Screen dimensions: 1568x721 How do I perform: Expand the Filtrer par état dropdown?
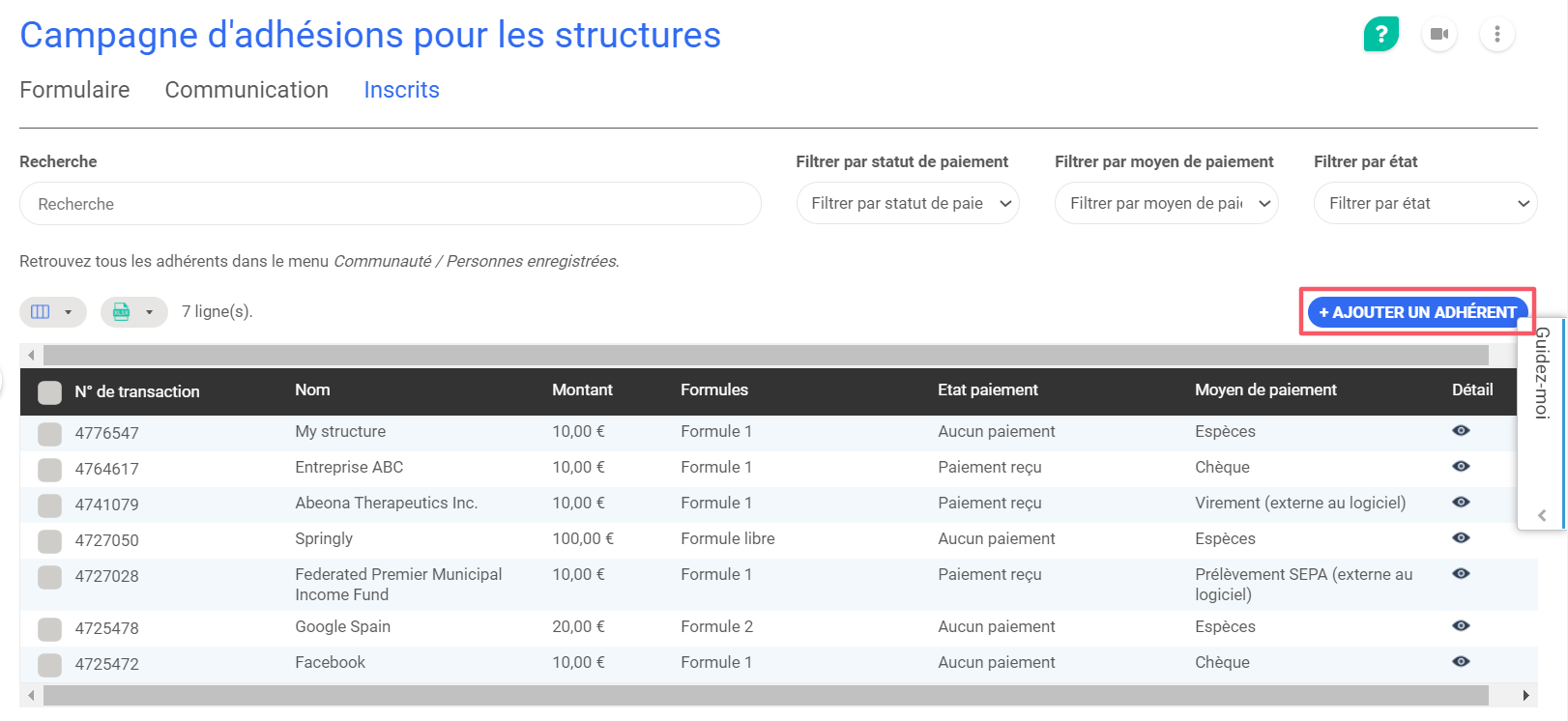click(1425, 204)
